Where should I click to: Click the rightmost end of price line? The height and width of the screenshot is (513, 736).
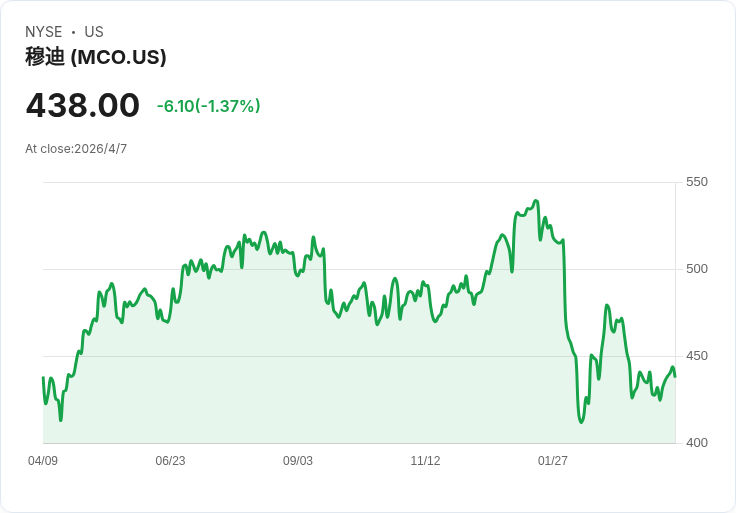point(675,376)
